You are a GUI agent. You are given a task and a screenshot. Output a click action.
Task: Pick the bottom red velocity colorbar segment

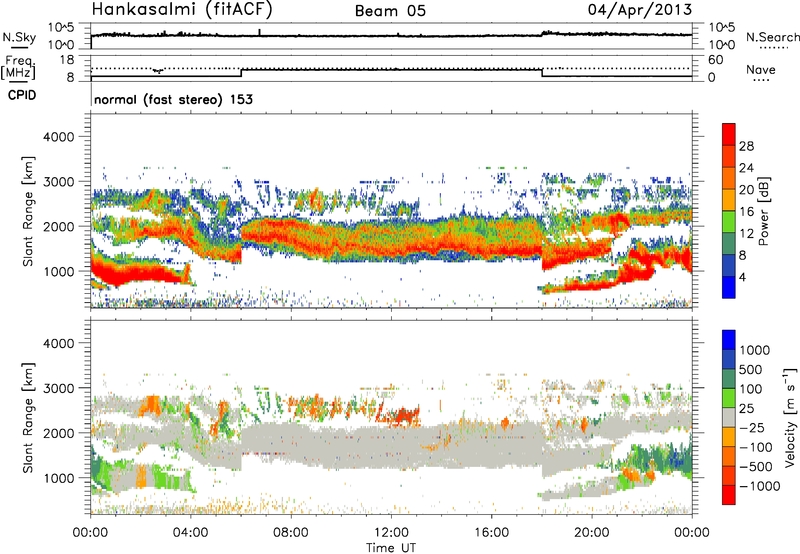click(x=729, y=495)
